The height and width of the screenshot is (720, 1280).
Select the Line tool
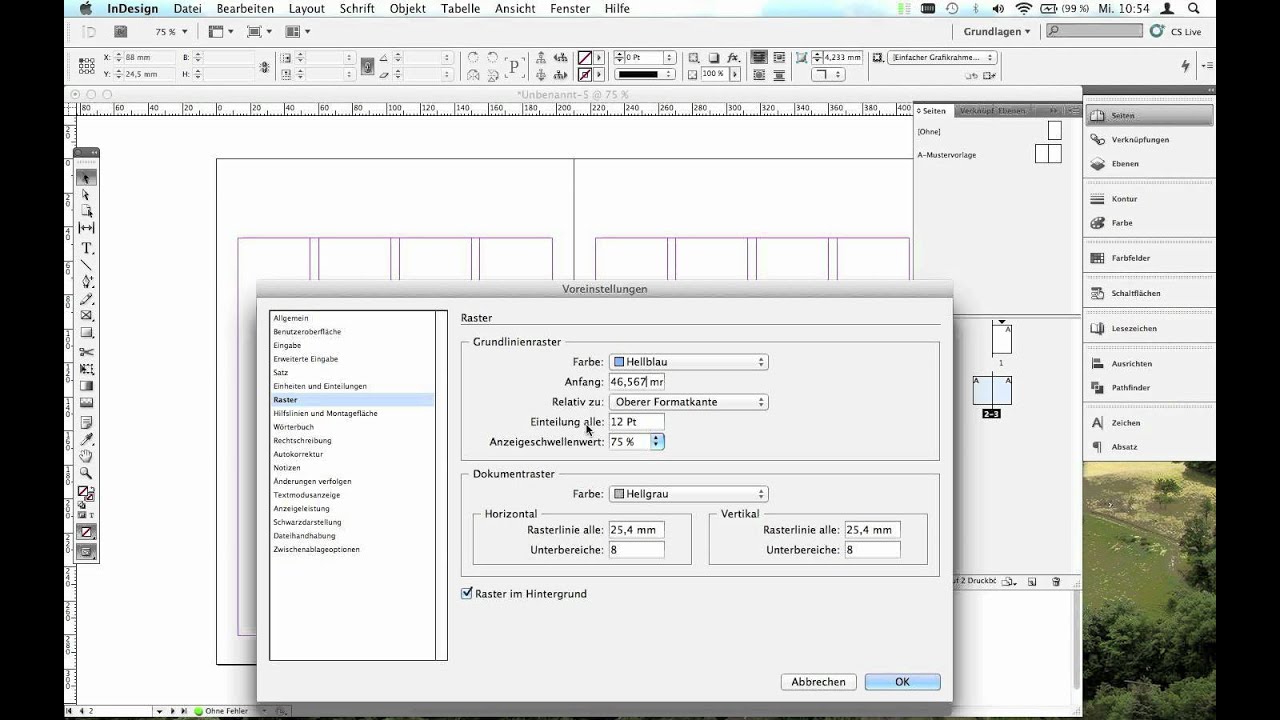point(87,265)
